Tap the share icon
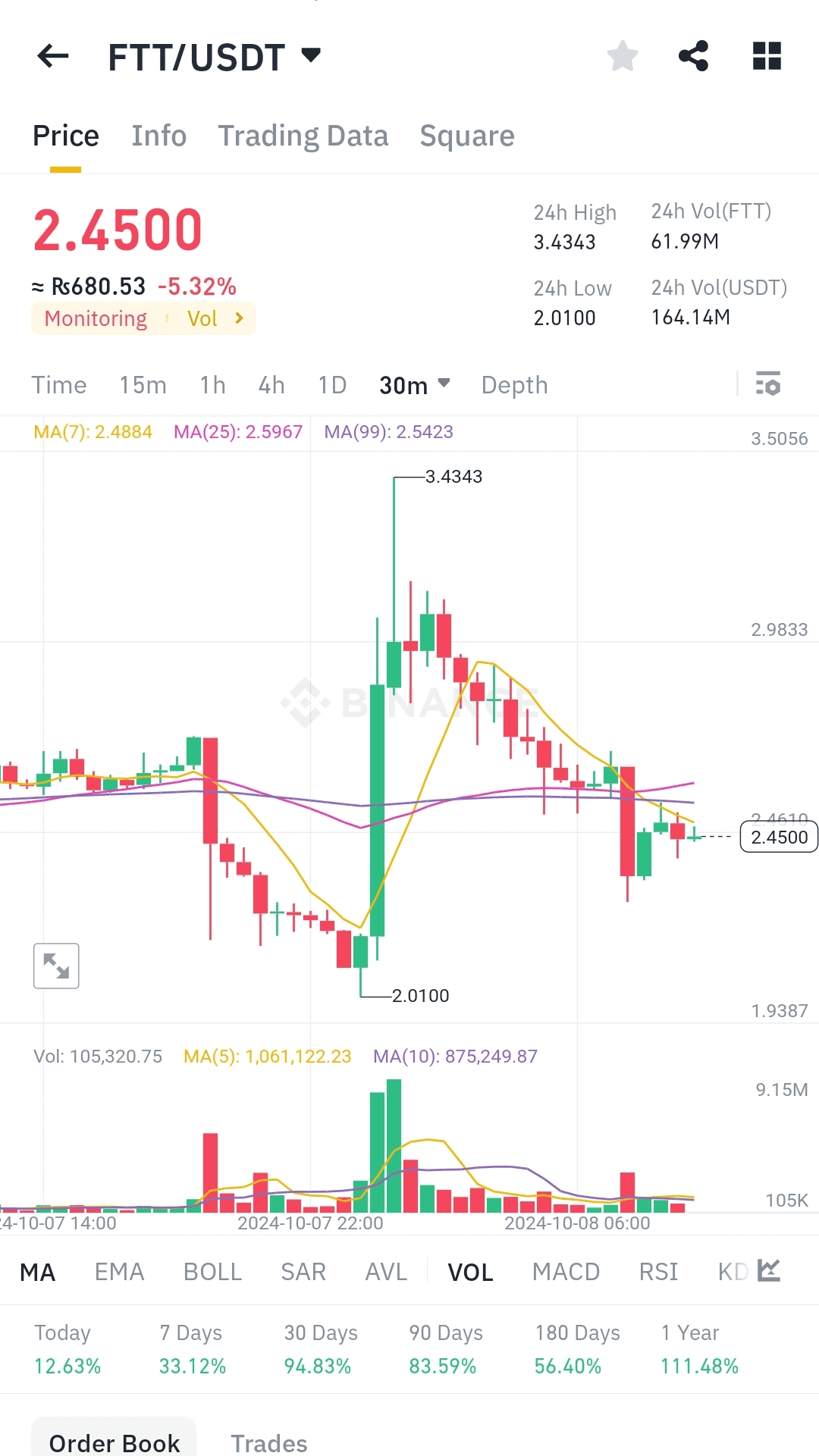Viewport: 819px width, 1456px height. [693, 56]
